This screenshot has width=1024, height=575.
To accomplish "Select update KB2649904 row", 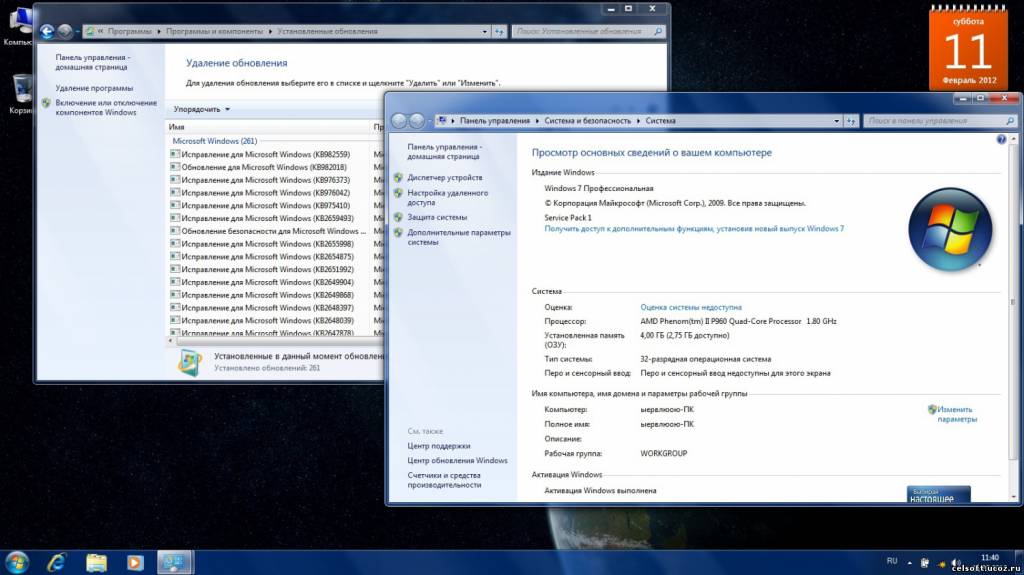I will tap(267, 282).
